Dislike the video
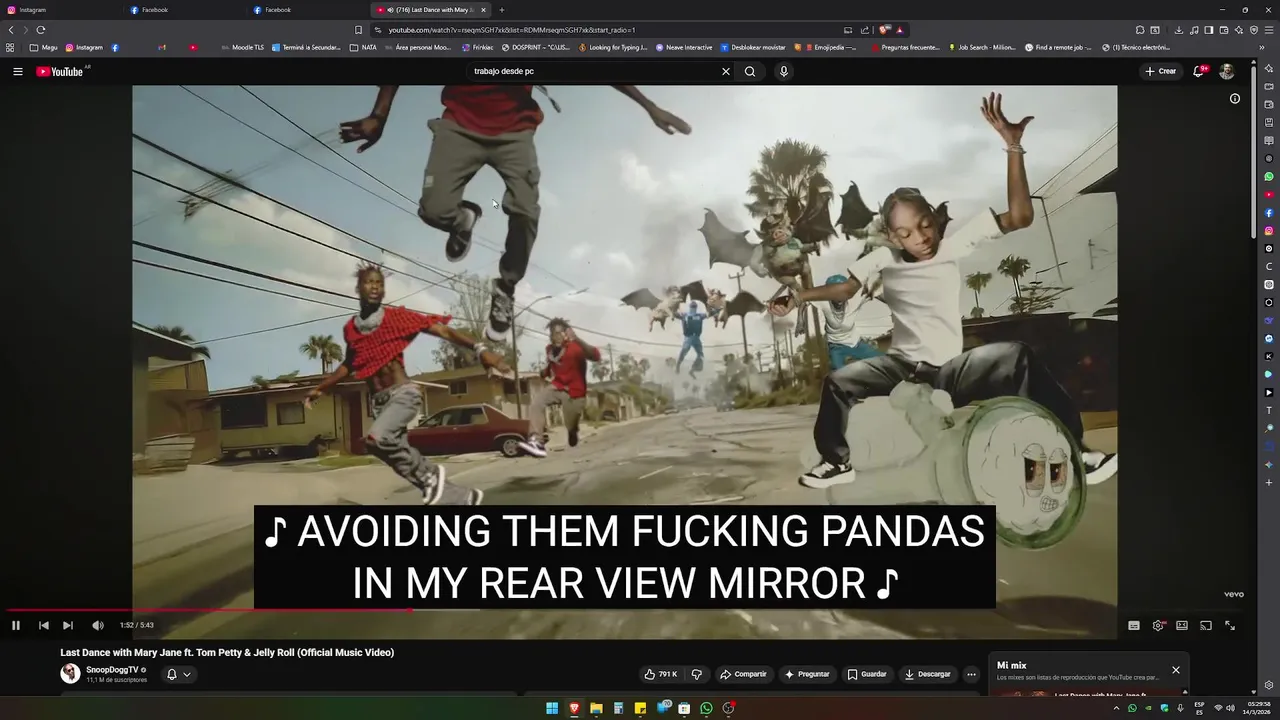 tap(697, 674)
